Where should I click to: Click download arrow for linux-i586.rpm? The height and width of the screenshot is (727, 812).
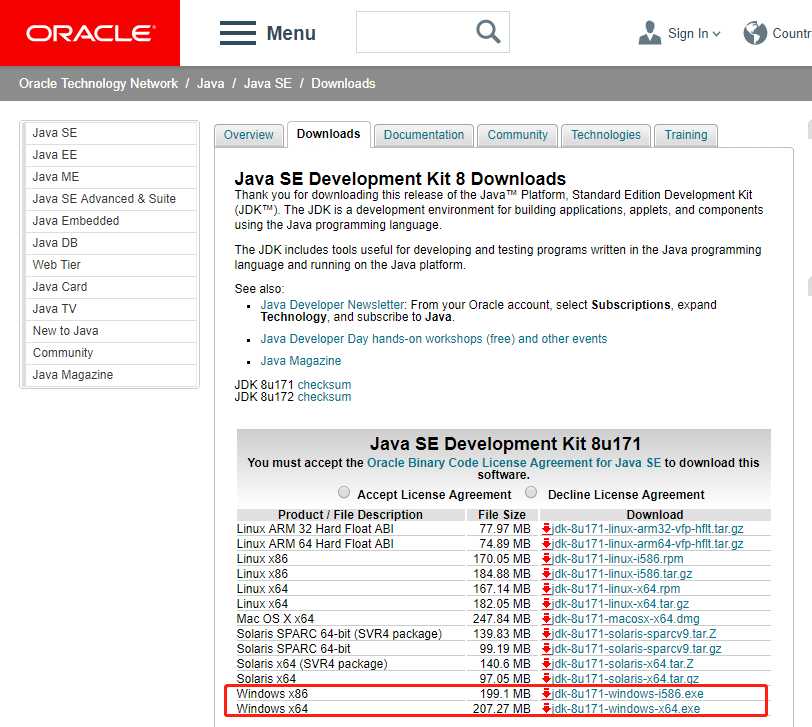pos(546,559)
